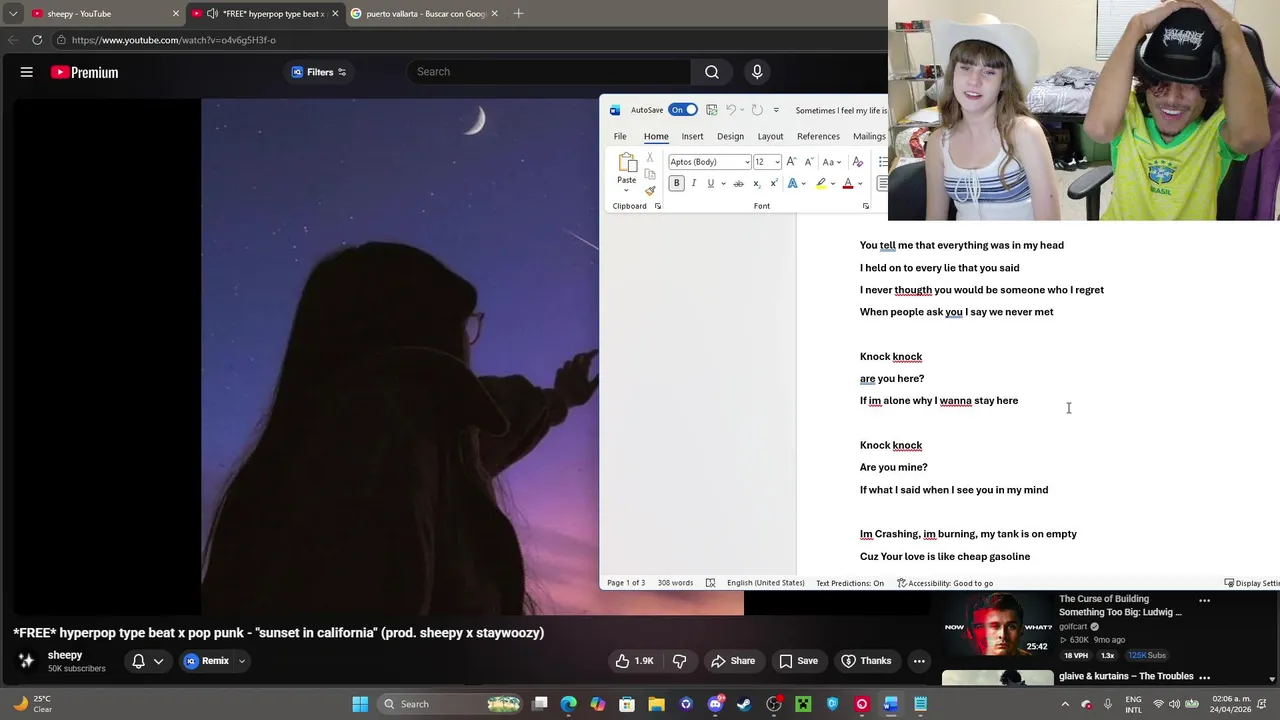Viewport: 1280px width, 720px height.
Task: Click the browser address bar URL
Action: 174,40
